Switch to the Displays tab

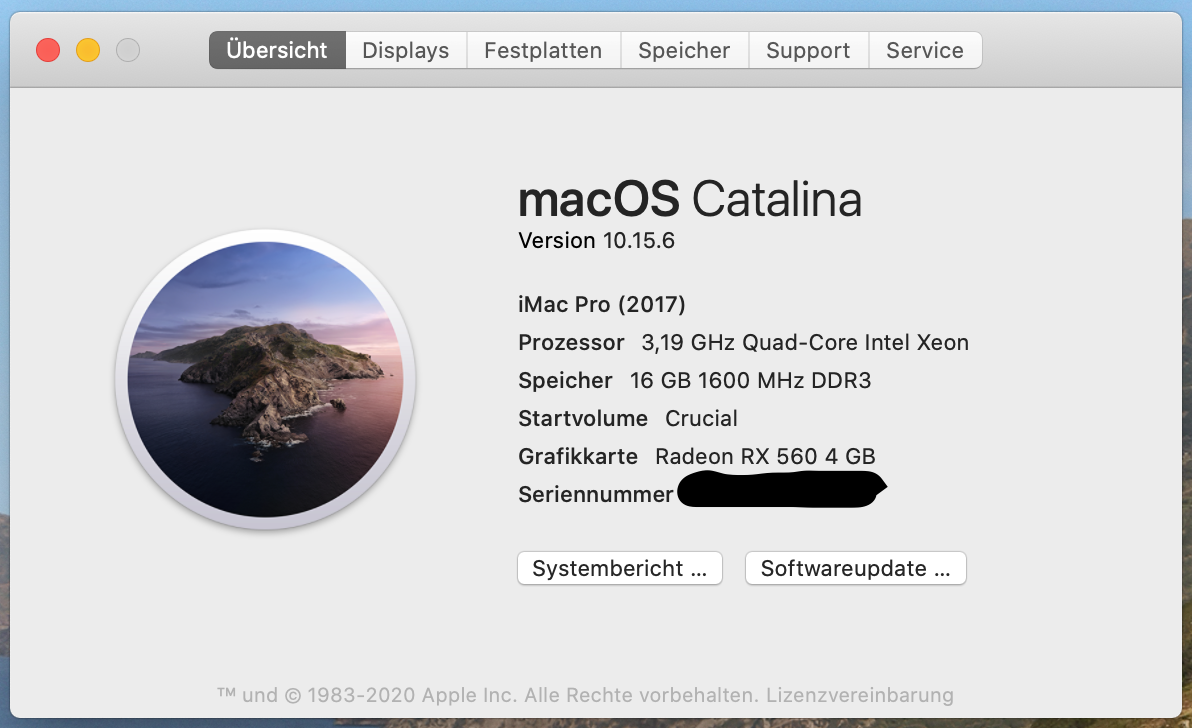[406, 50]
